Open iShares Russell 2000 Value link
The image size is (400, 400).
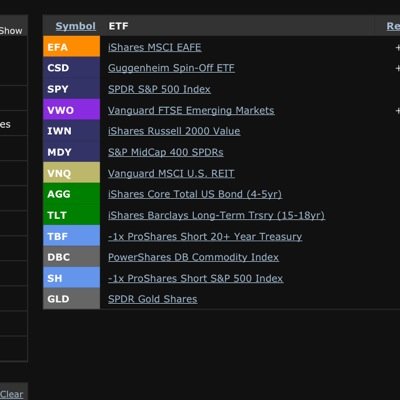coord(174,131)
